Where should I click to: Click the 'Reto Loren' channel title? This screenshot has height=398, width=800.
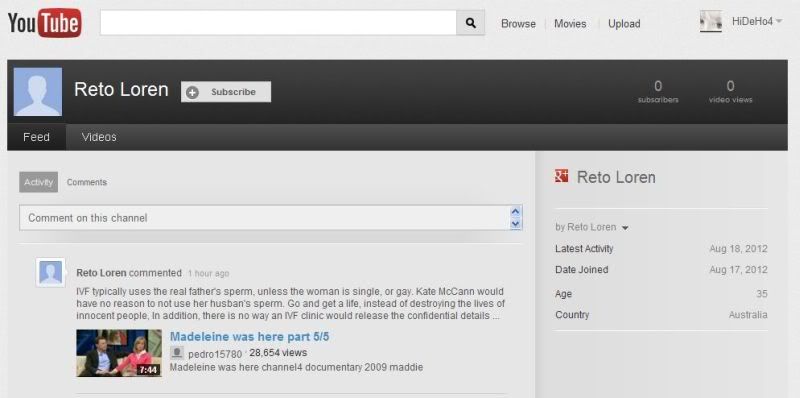121,90
